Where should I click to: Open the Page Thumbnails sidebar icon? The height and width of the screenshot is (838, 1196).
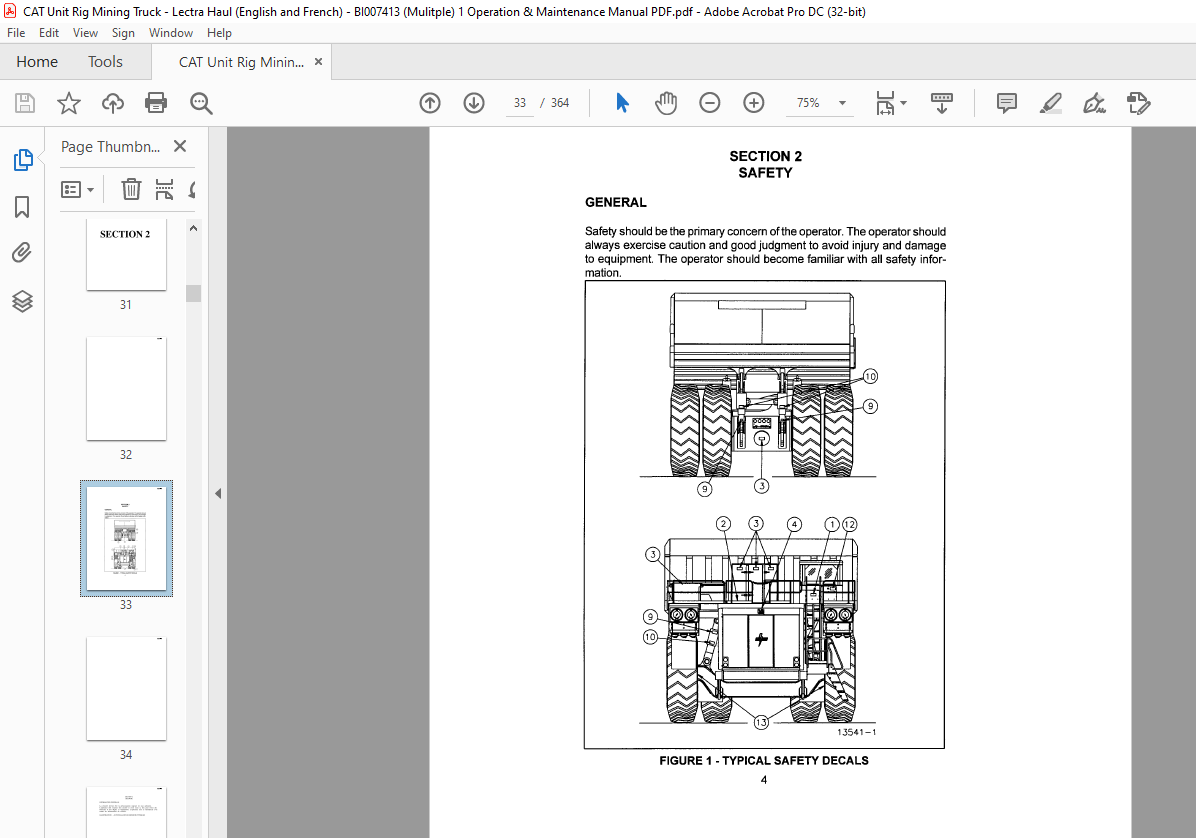tap(23, 160)
